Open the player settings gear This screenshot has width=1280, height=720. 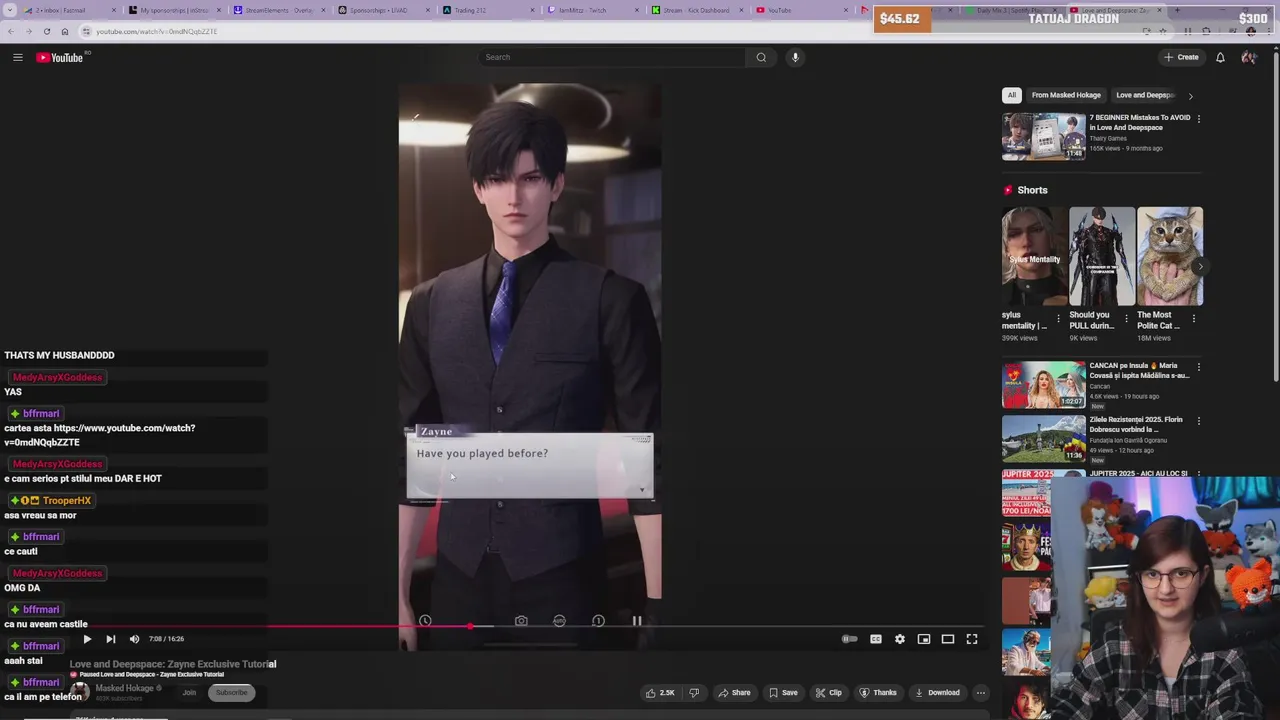[x=900, y=639]
